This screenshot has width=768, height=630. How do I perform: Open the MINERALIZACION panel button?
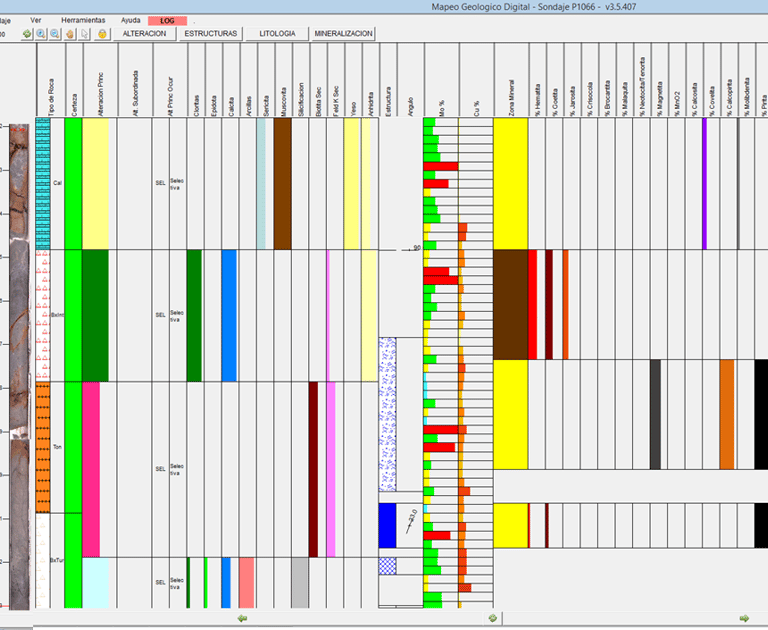tap(343, 33)
